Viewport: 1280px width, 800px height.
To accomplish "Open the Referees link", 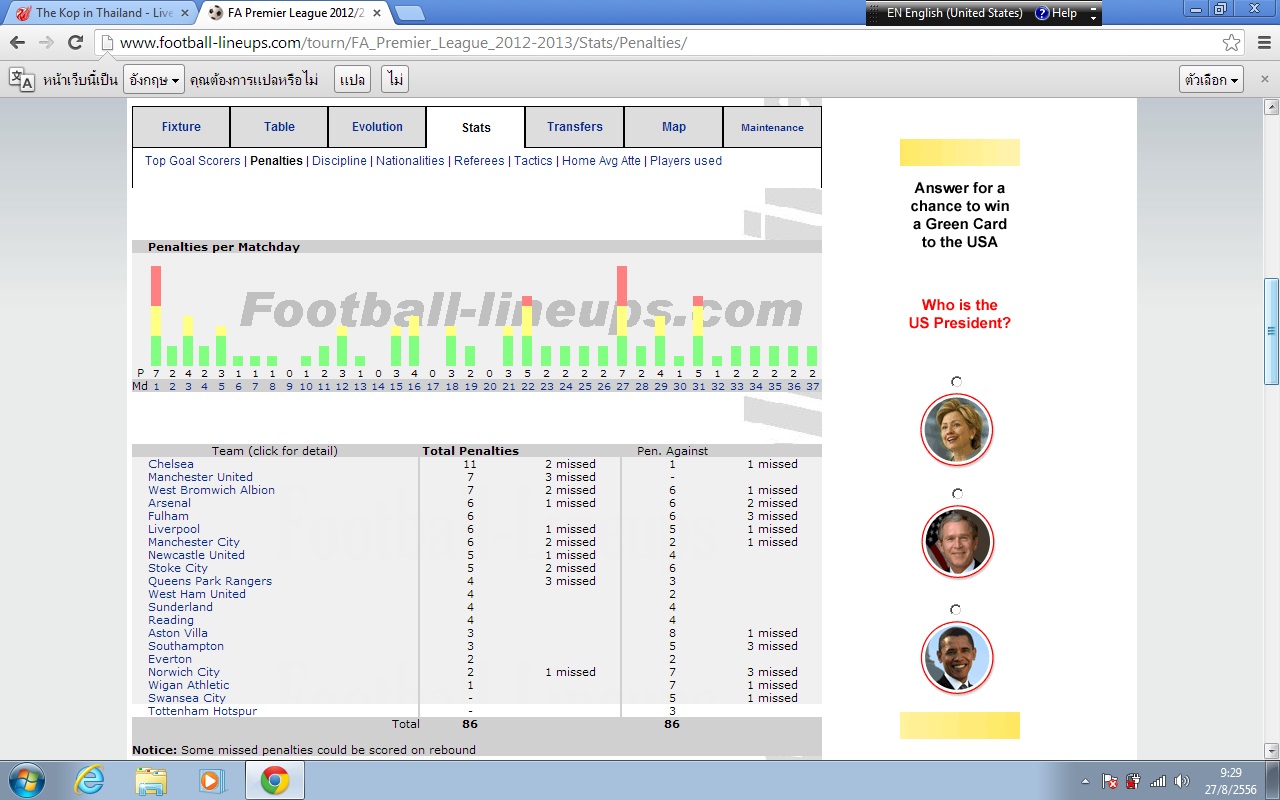I will [x=479, y=161].
